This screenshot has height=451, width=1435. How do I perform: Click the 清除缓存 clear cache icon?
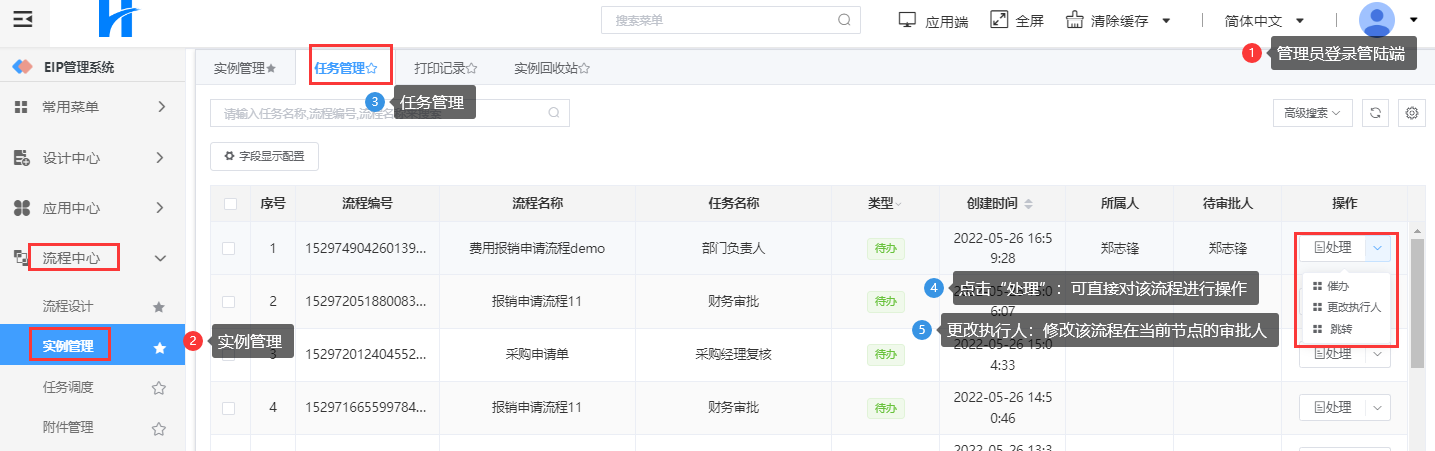pos(1075,20)
